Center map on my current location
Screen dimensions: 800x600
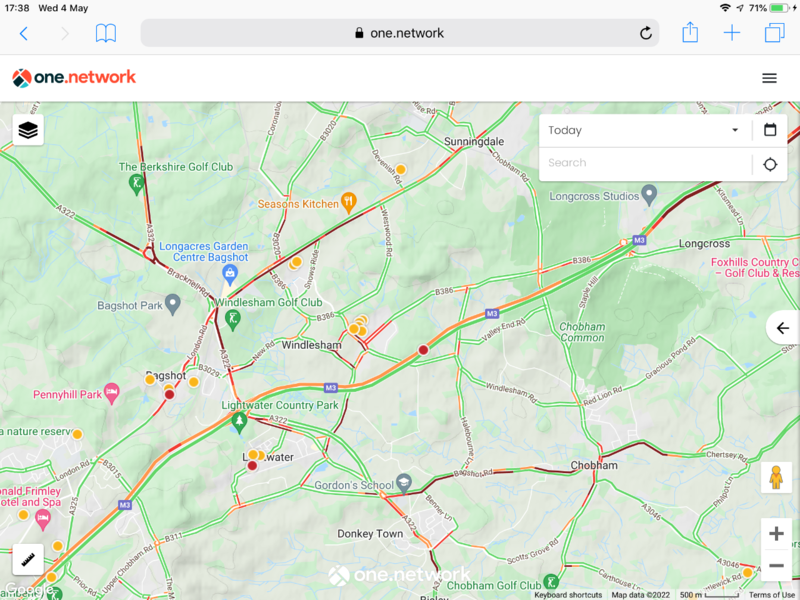pyautogui.click(x=769, y=164)
